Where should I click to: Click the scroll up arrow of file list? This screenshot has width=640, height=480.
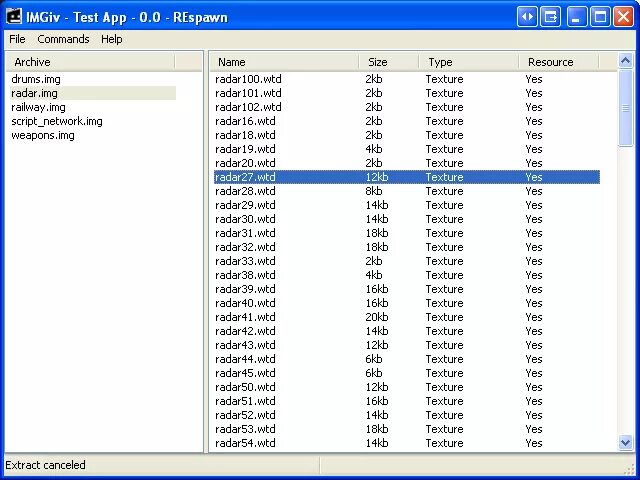[625, 61]
